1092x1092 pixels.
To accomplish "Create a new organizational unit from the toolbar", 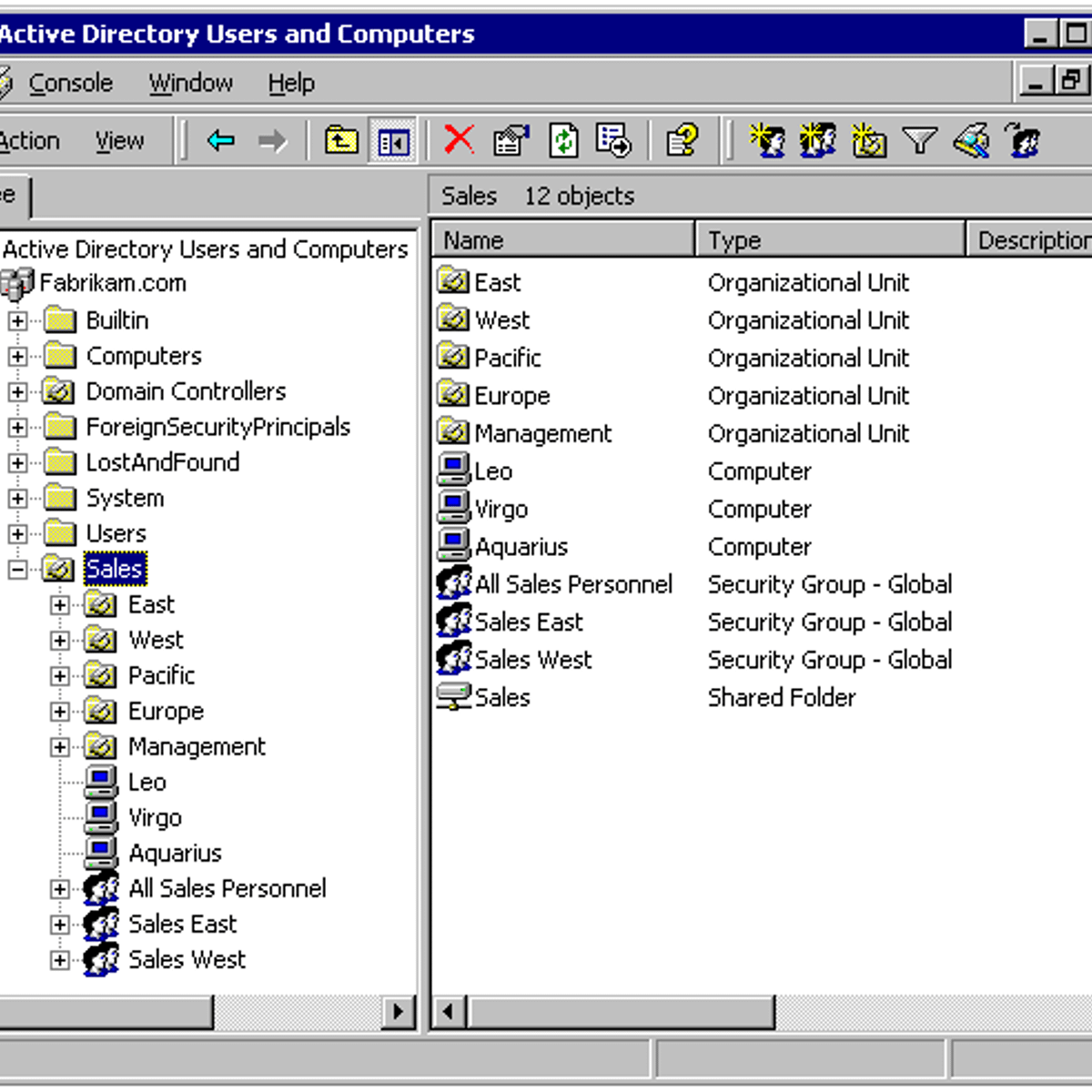I will pyautogui.click(x=868, y=141).
